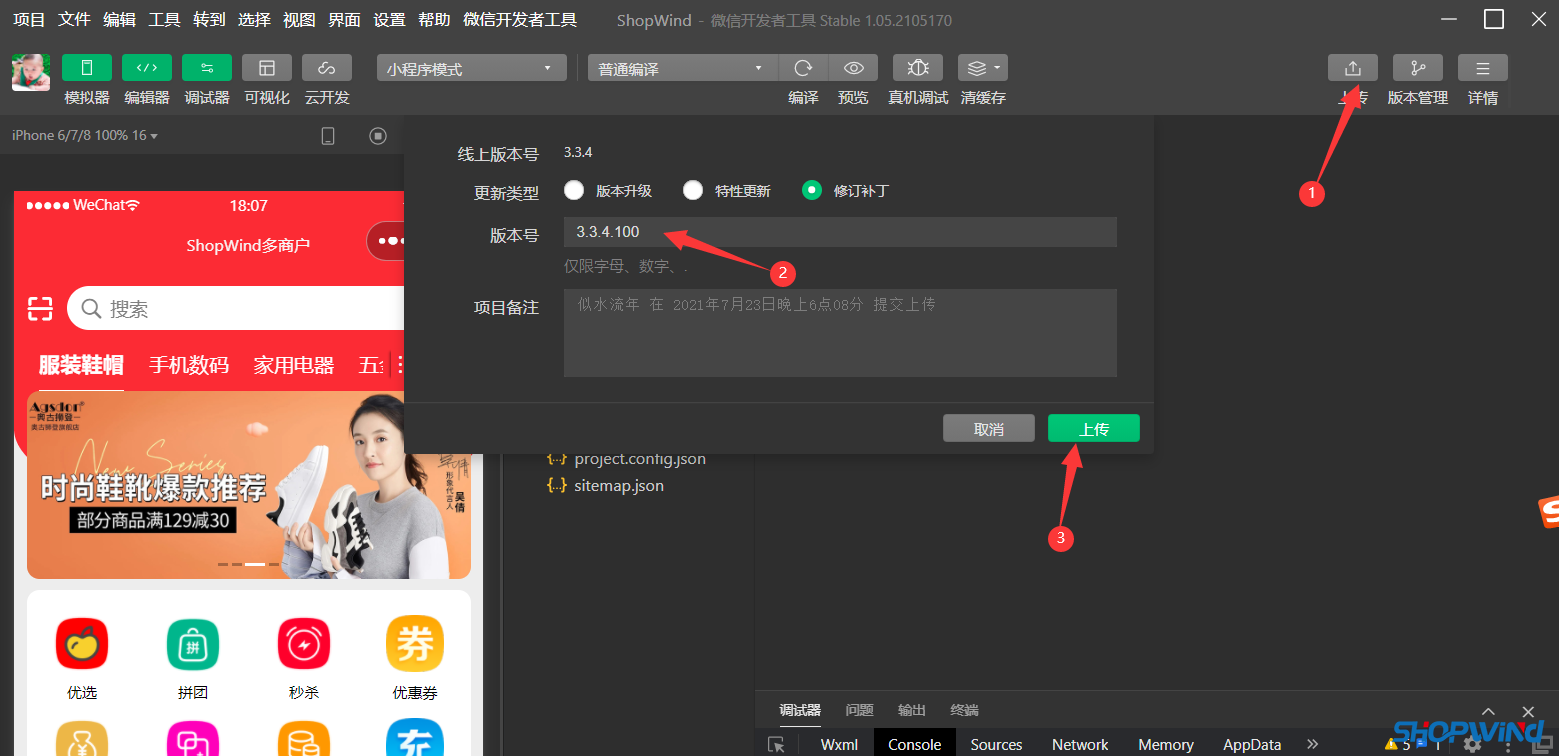Switch to the 终端 terminal tab
Screen dimensions: 1559x756
[x=964, y=710]
